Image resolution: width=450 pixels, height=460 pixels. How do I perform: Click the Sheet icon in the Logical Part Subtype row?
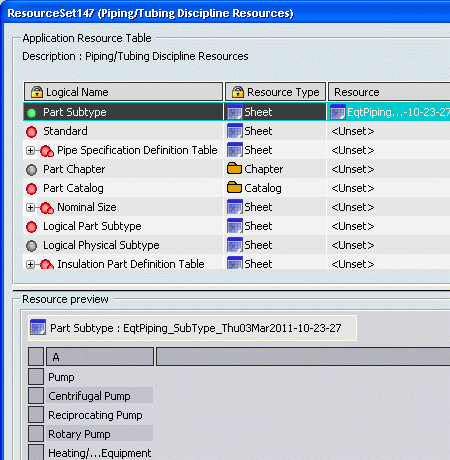pos(235,226)
